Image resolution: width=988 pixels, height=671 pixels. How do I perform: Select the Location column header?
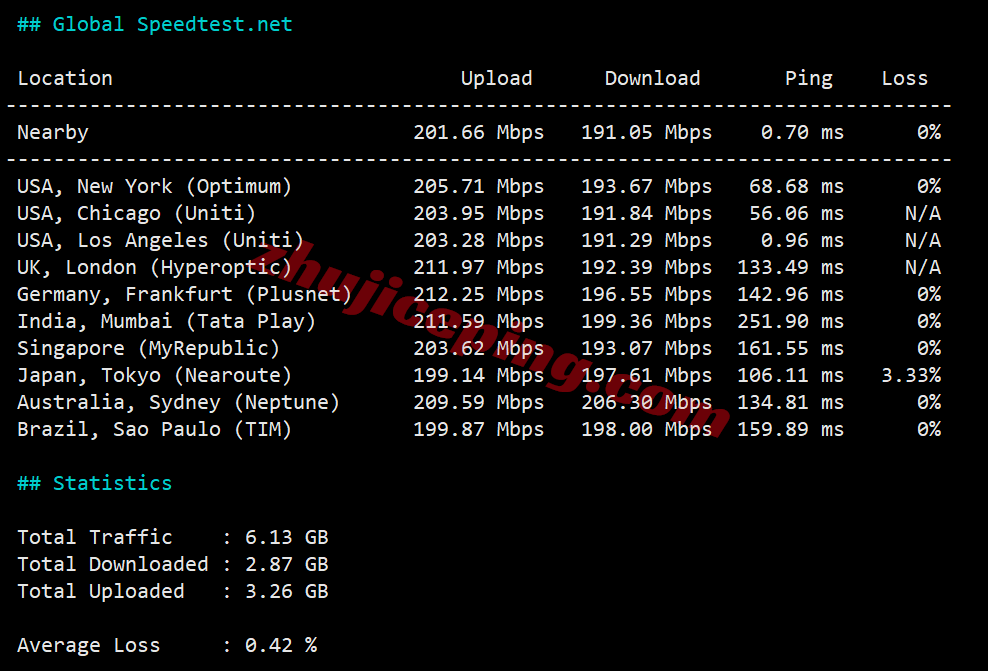64,78
